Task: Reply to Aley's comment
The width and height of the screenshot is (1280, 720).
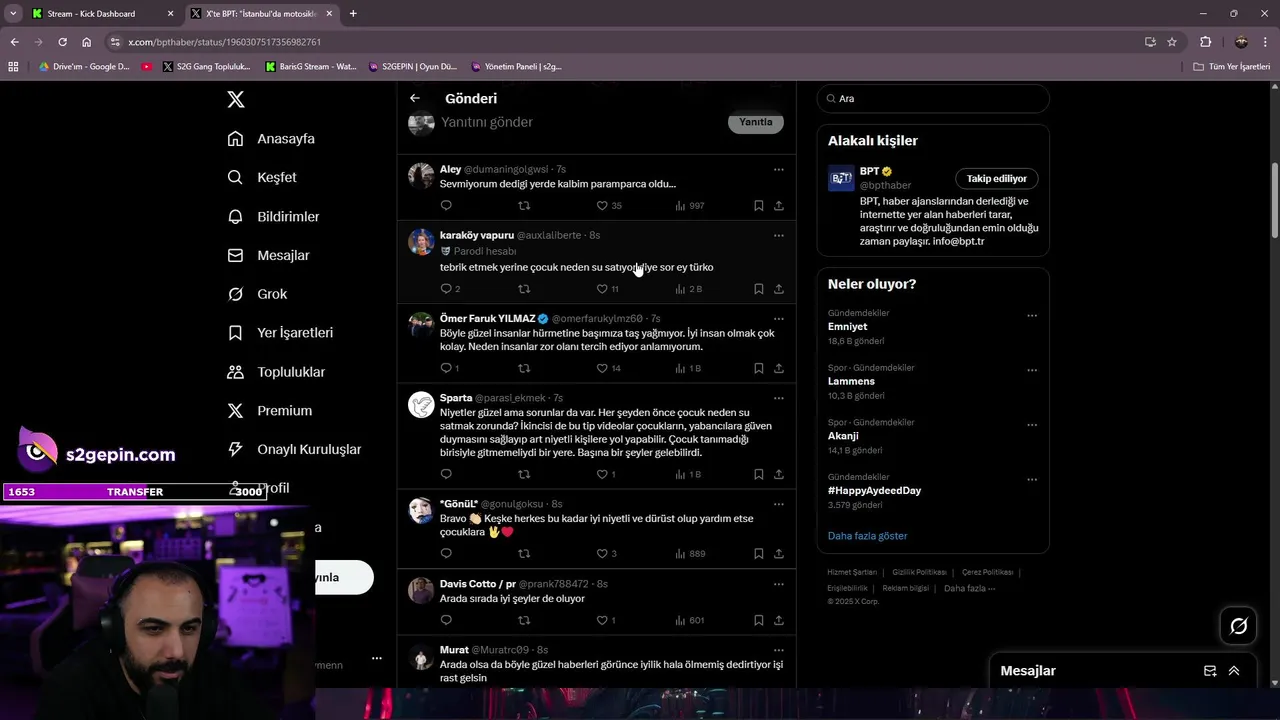Action: click(446, 206)
